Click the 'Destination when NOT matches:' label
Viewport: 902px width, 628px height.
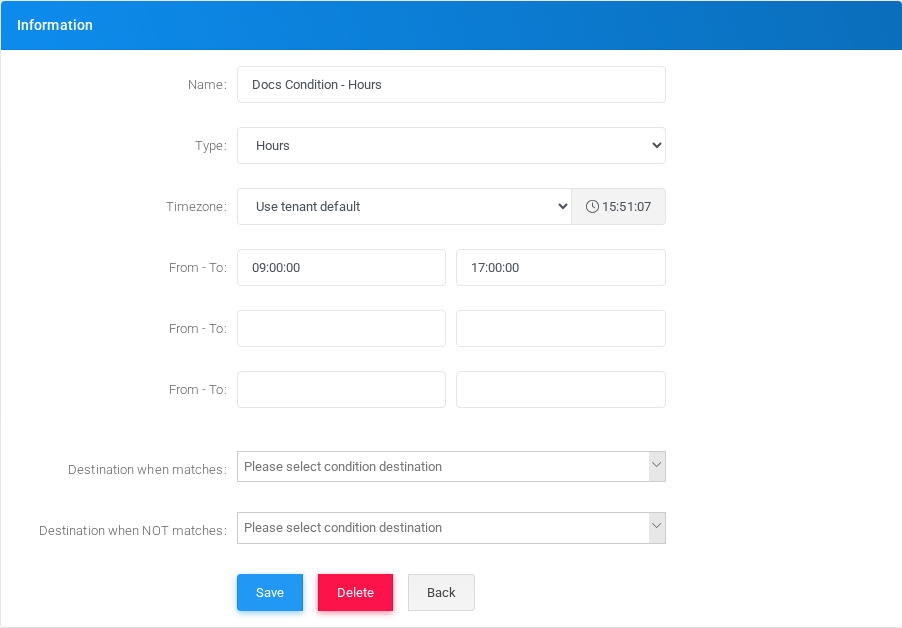pos(133,530)
